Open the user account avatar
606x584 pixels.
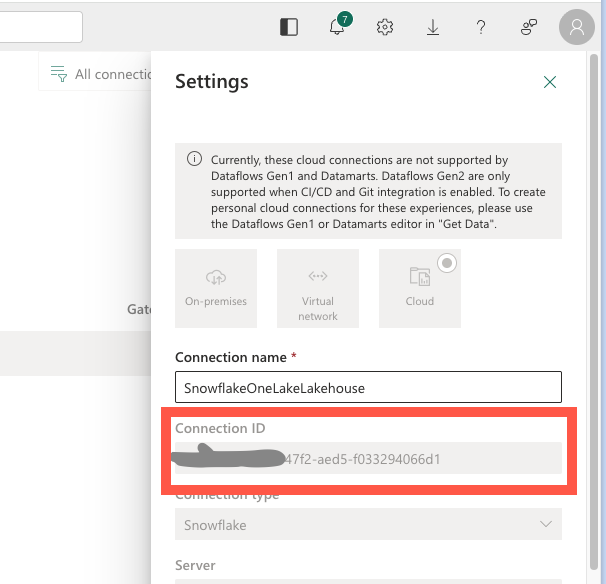coord(577,28)
